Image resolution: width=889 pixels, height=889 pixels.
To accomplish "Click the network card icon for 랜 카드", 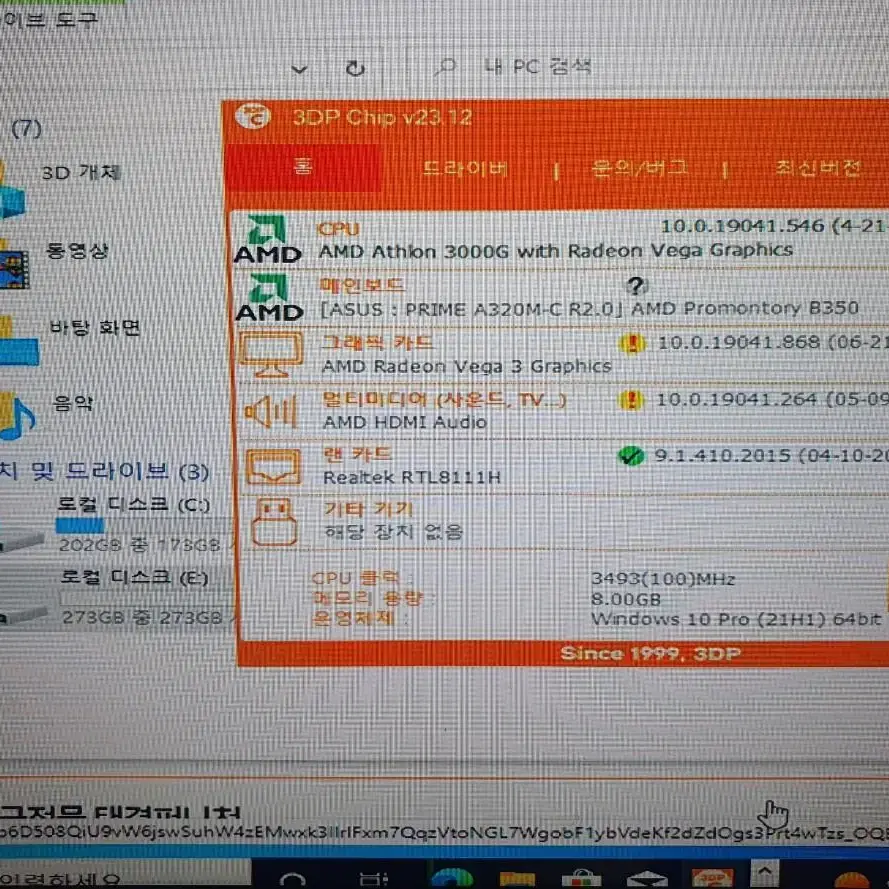I will [x=273, y=467].
